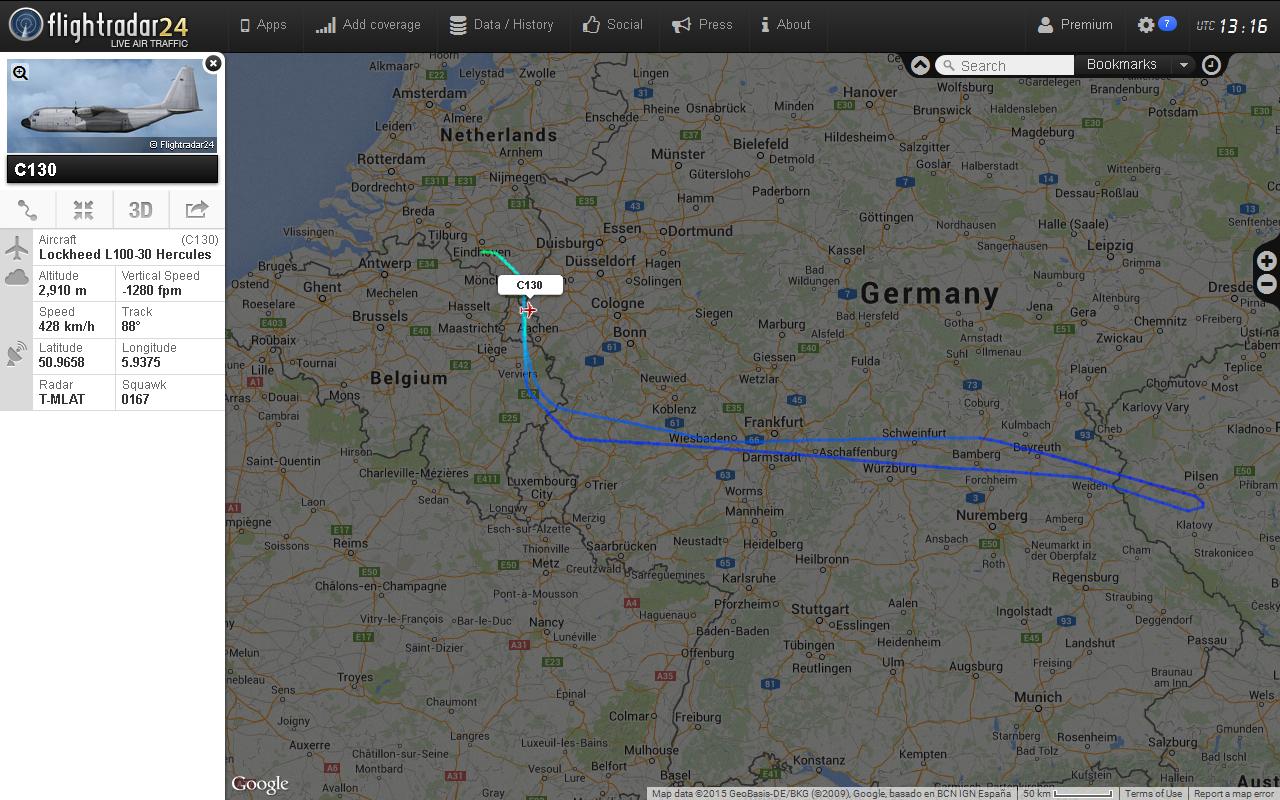The image size is (1280, 800).
Task: Open the Data / History menu
Action: coord(501,25)
